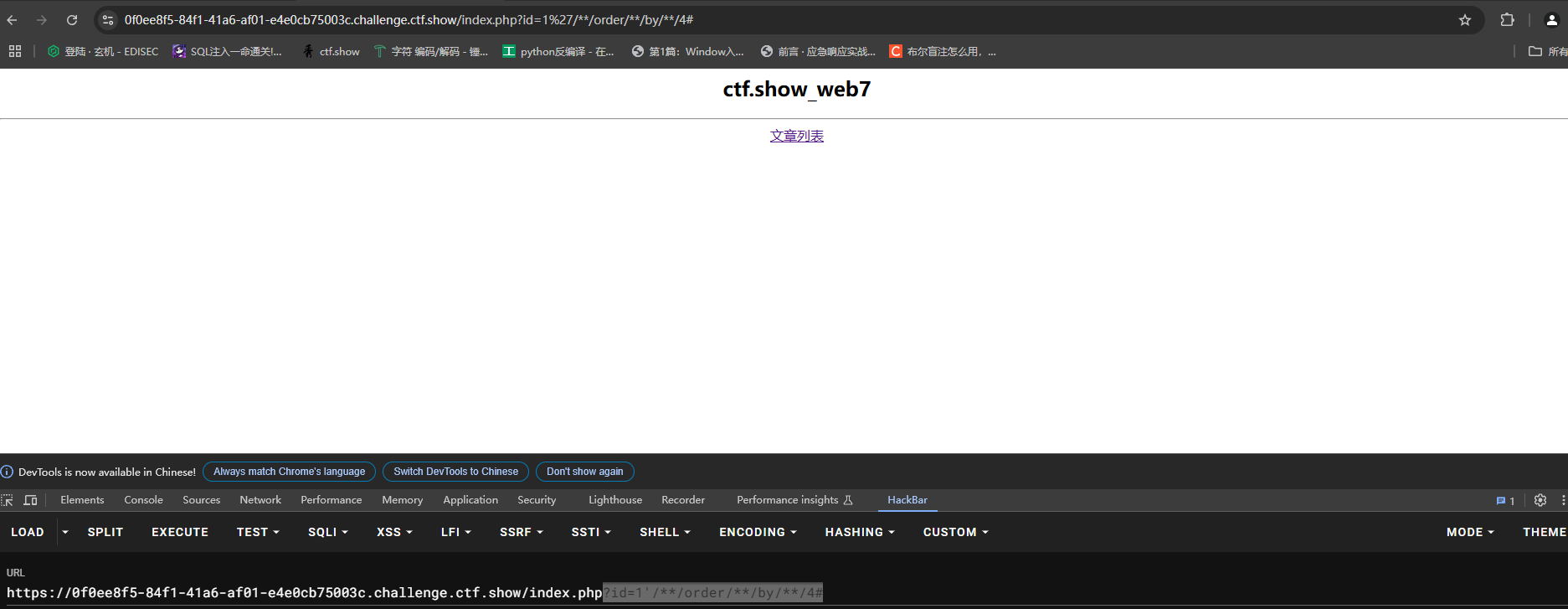Open DevTools settings gear
The width and height of the screenshot is (1568, 609).
click(1540, 500)
